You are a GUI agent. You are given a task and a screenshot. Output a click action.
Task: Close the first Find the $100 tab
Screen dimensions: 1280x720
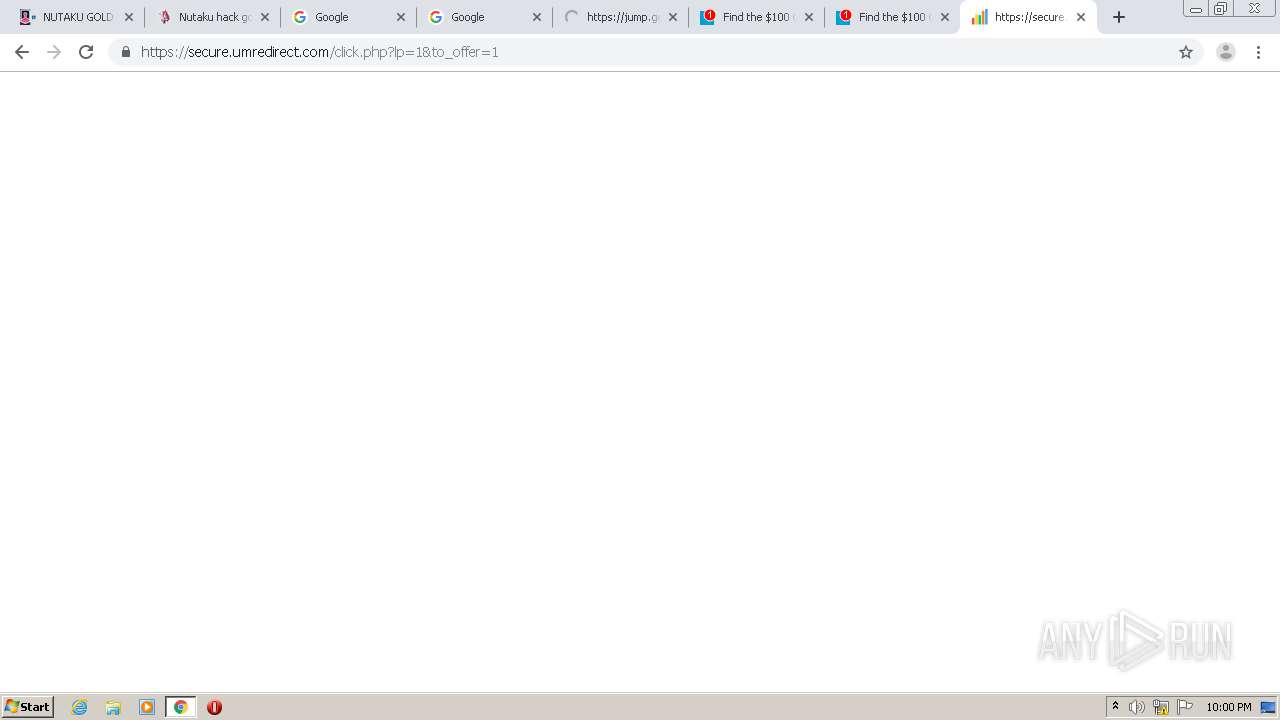809,17
